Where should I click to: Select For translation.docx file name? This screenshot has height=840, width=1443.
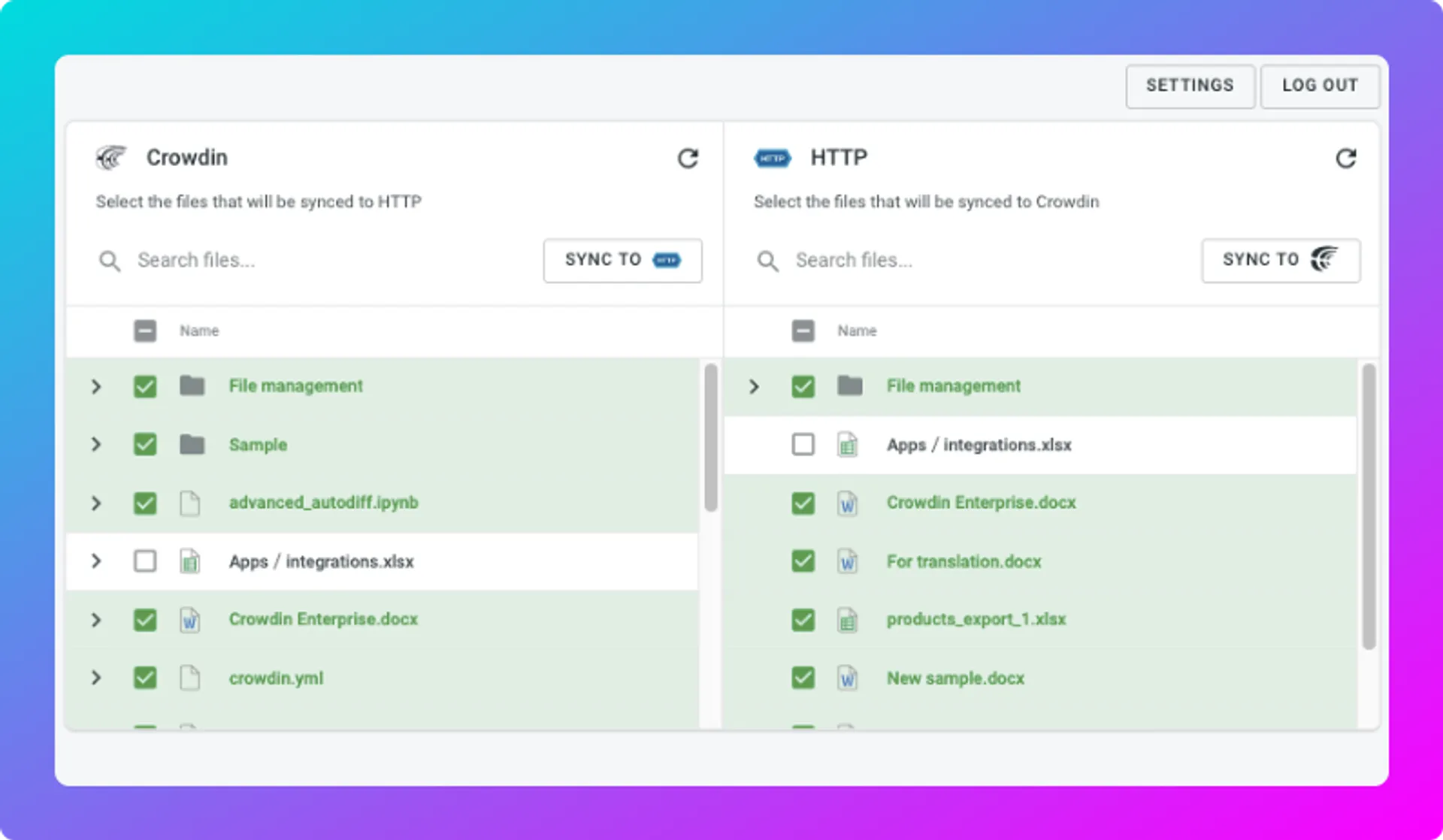click(x=964, y=561)
